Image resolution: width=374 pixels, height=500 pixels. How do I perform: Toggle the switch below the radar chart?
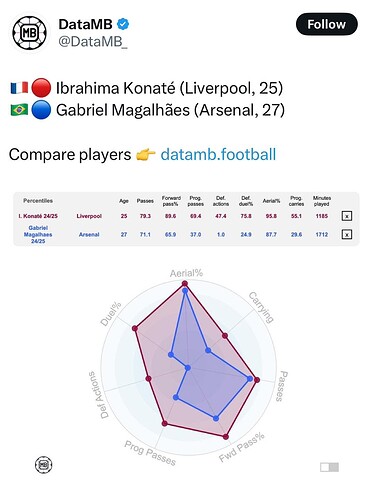(329, 467)
